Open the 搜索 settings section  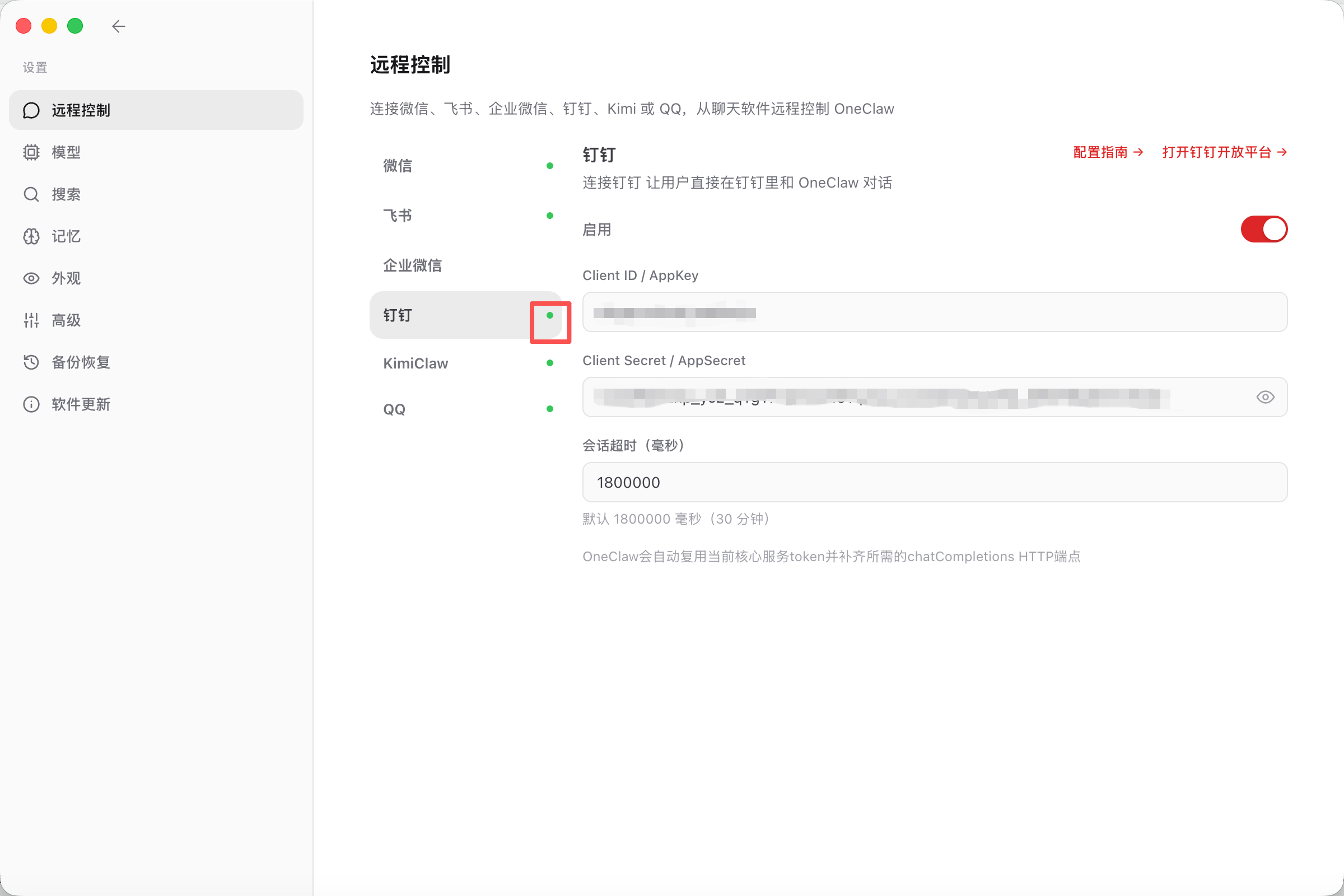(66, 194)
